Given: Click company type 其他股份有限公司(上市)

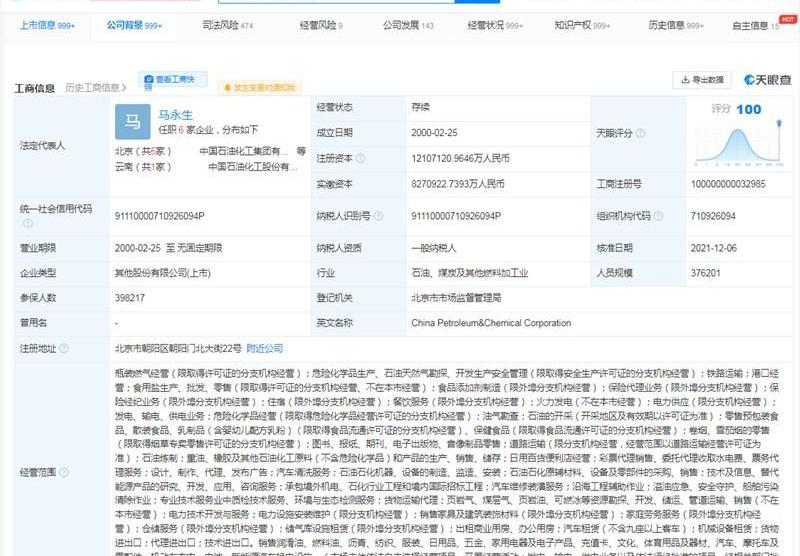Looking at the screenshot, I should pyautogui.click(x=163, y=273).
